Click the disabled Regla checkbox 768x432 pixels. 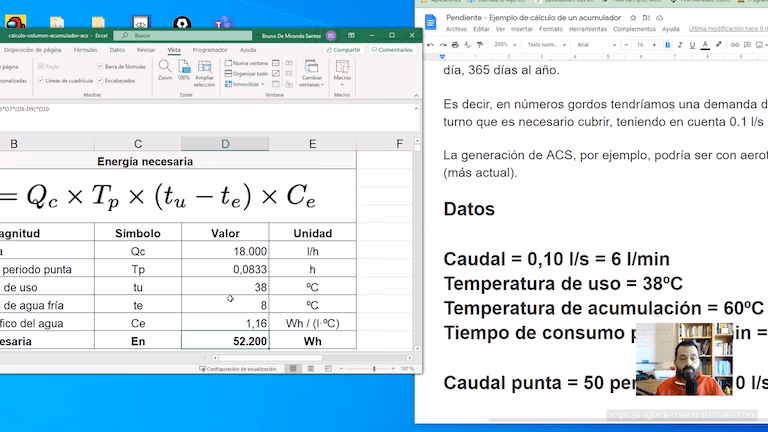[41, 66]
